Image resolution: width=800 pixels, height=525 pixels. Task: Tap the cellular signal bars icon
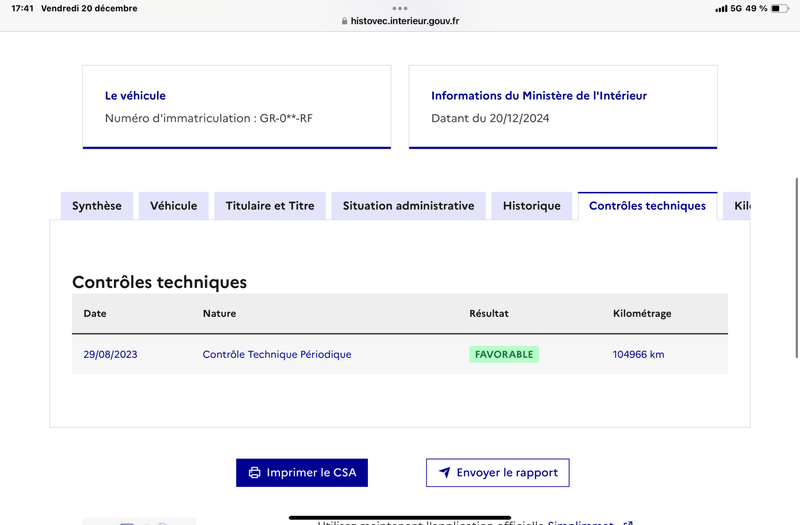tap(721, 9)
